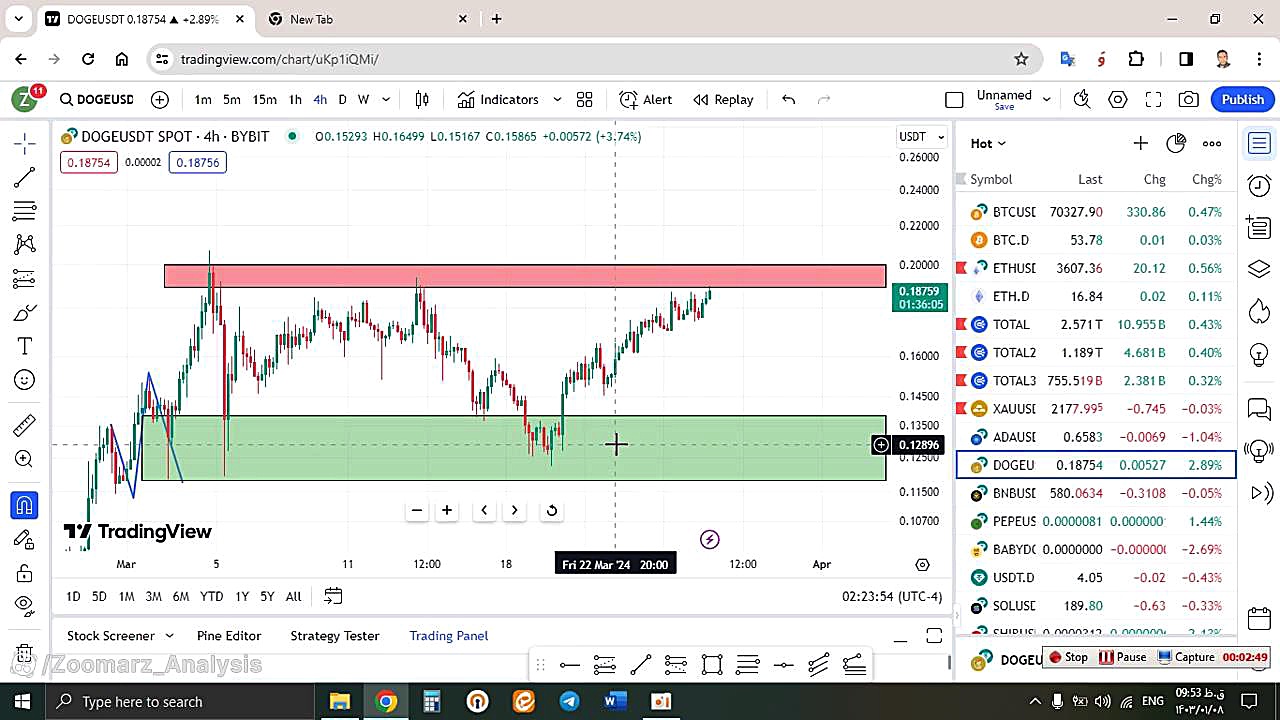Open the Trading Panel tab
The height and width of the screenshot is (720, 1280).
(x=449, y=636)
